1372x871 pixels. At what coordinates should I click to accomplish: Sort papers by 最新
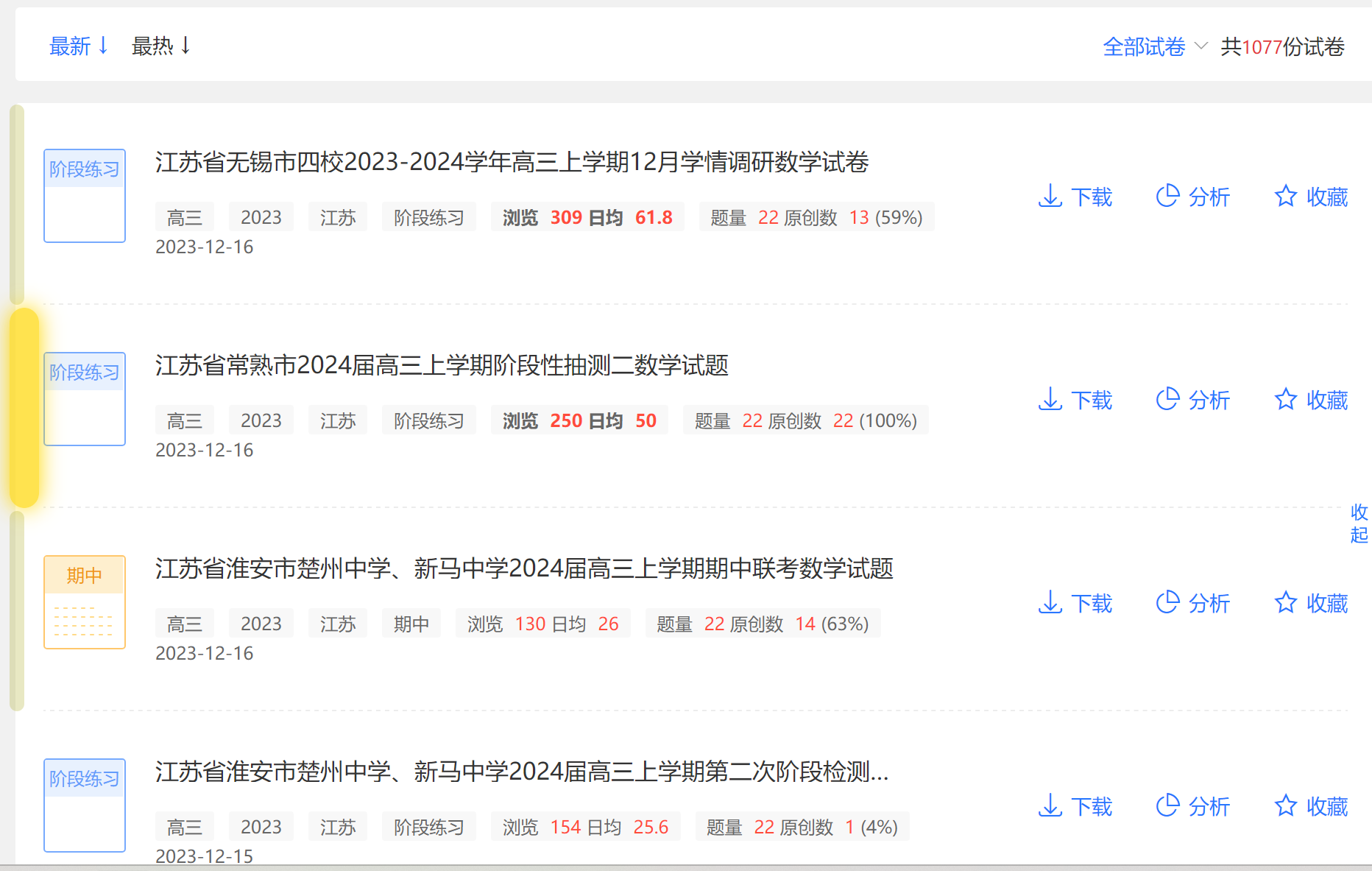pos(78,46)
